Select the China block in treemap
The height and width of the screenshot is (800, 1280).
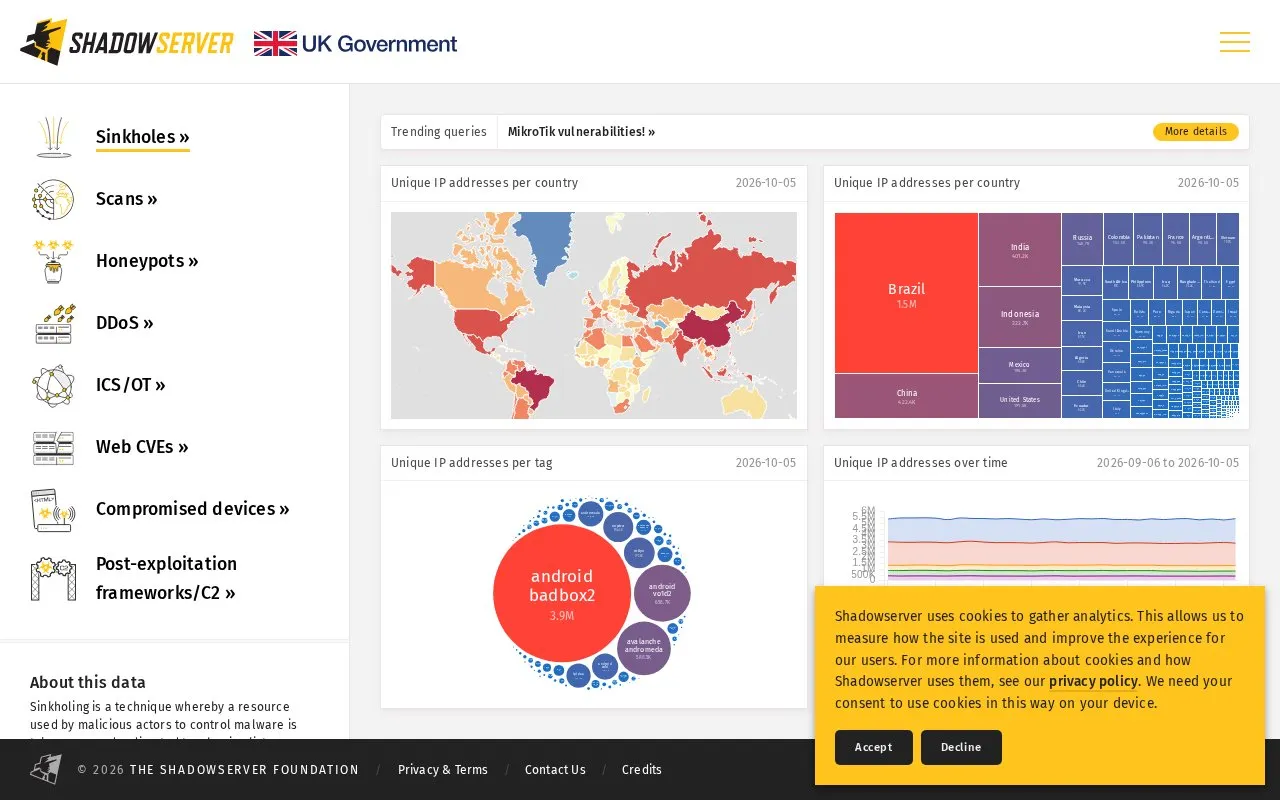point(906,396)
